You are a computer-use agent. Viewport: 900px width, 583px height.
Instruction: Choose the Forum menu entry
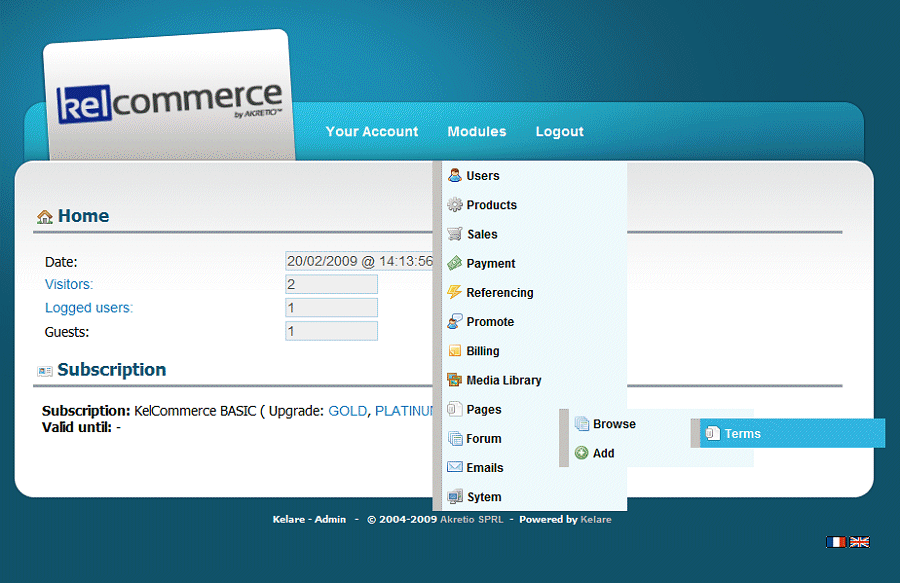pos(484,439)
